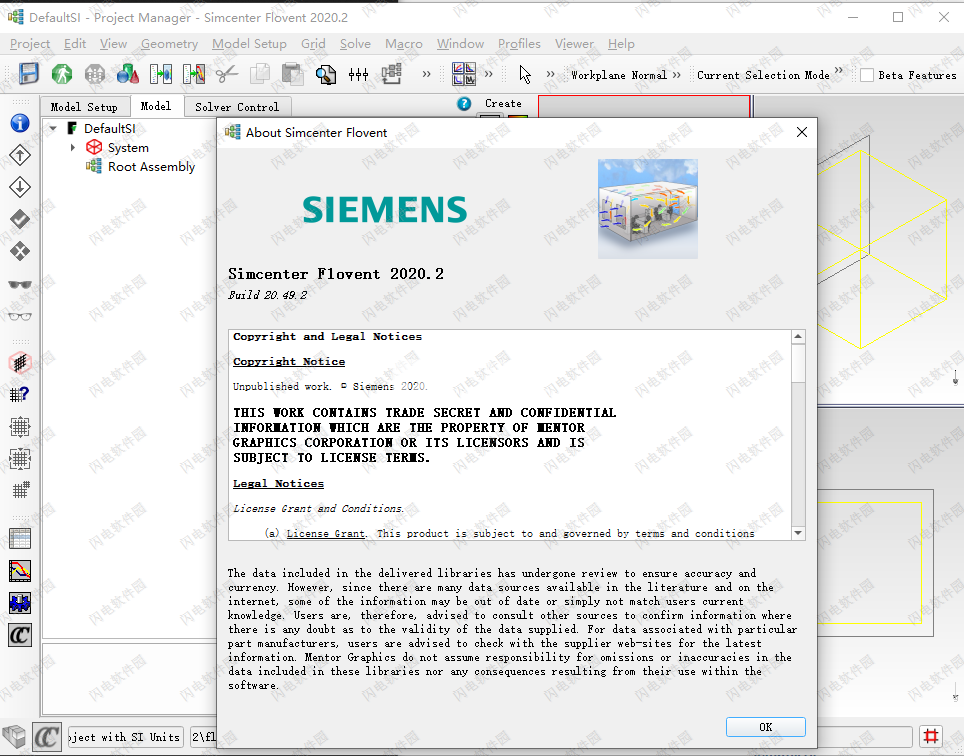964x756 pixels.
Task: Select the arrow pointer tool
Action: pyautogui.click(x=524, y=74)
